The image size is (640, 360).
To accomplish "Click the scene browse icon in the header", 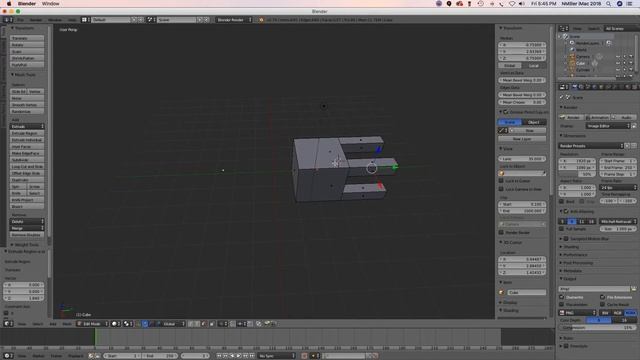I will pyautogui.click(x=151, y=20).
